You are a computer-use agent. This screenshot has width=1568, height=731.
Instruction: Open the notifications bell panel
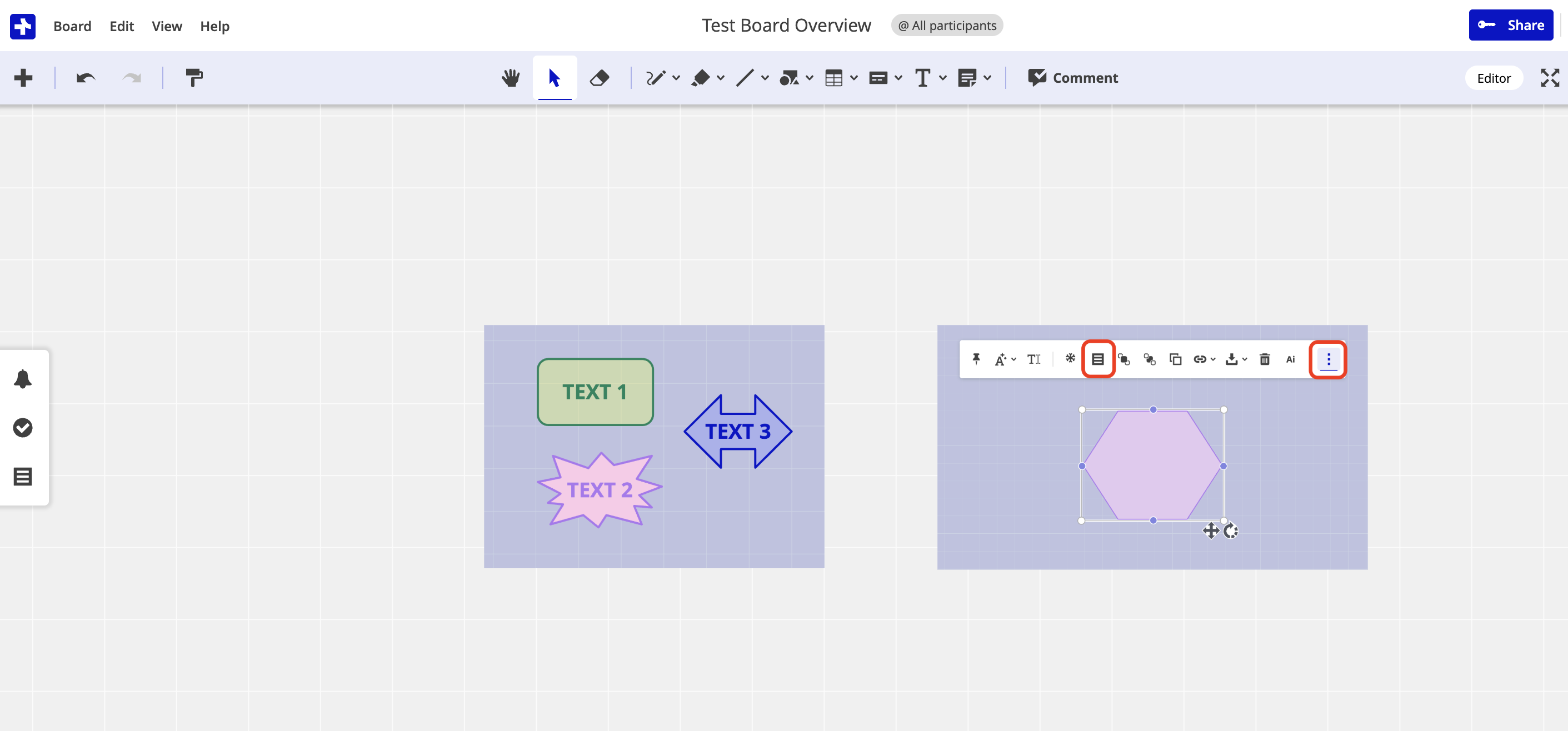coord(23,379)
